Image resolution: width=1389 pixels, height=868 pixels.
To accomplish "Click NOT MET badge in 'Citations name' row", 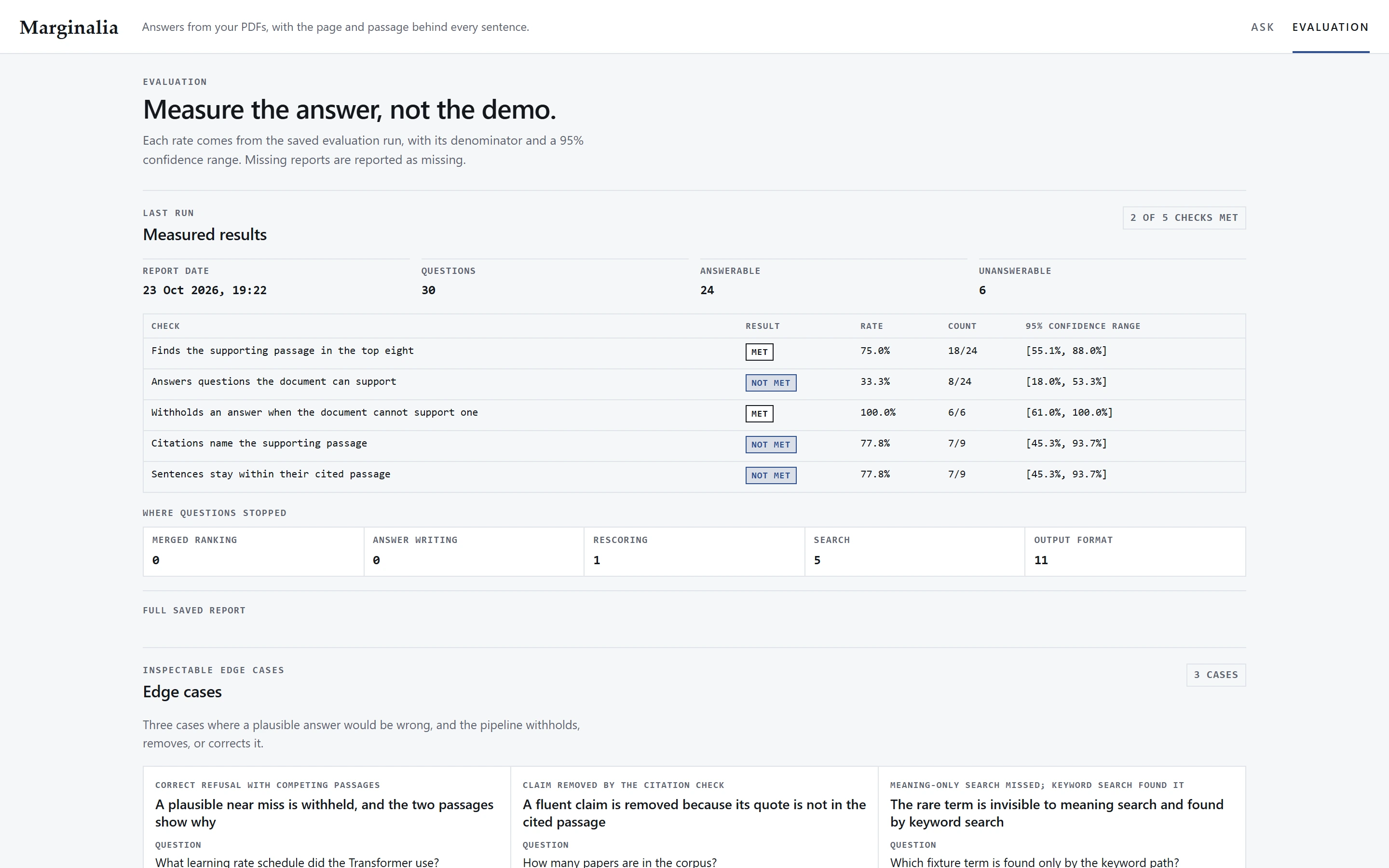I will point(771,444).
